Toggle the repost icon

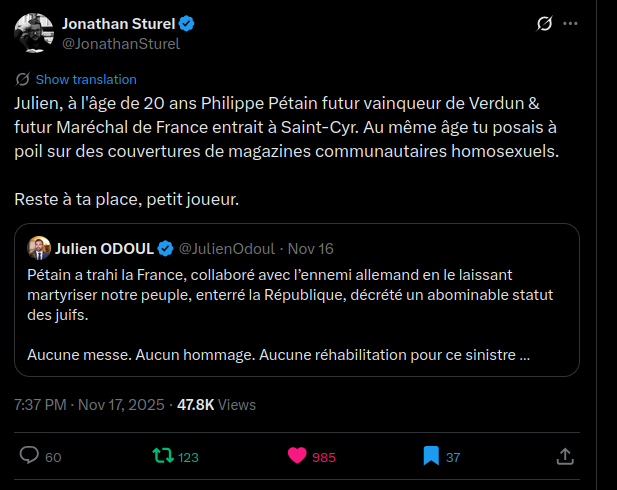(162, 456)
